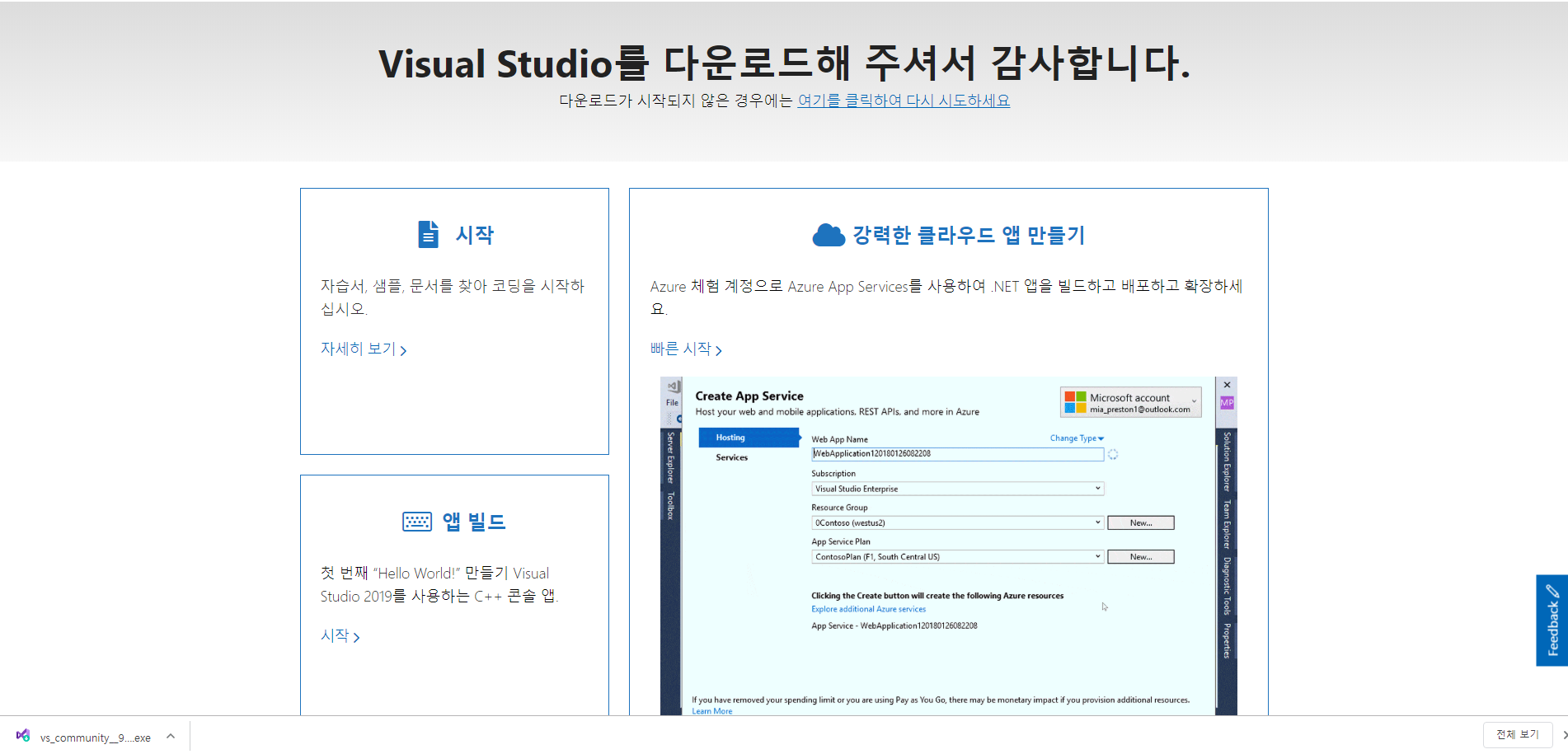Open the 시작 link in 앱 빌드 card
Image resolution: width=1568 pixels, height=754 pixels.
[340, 636]
